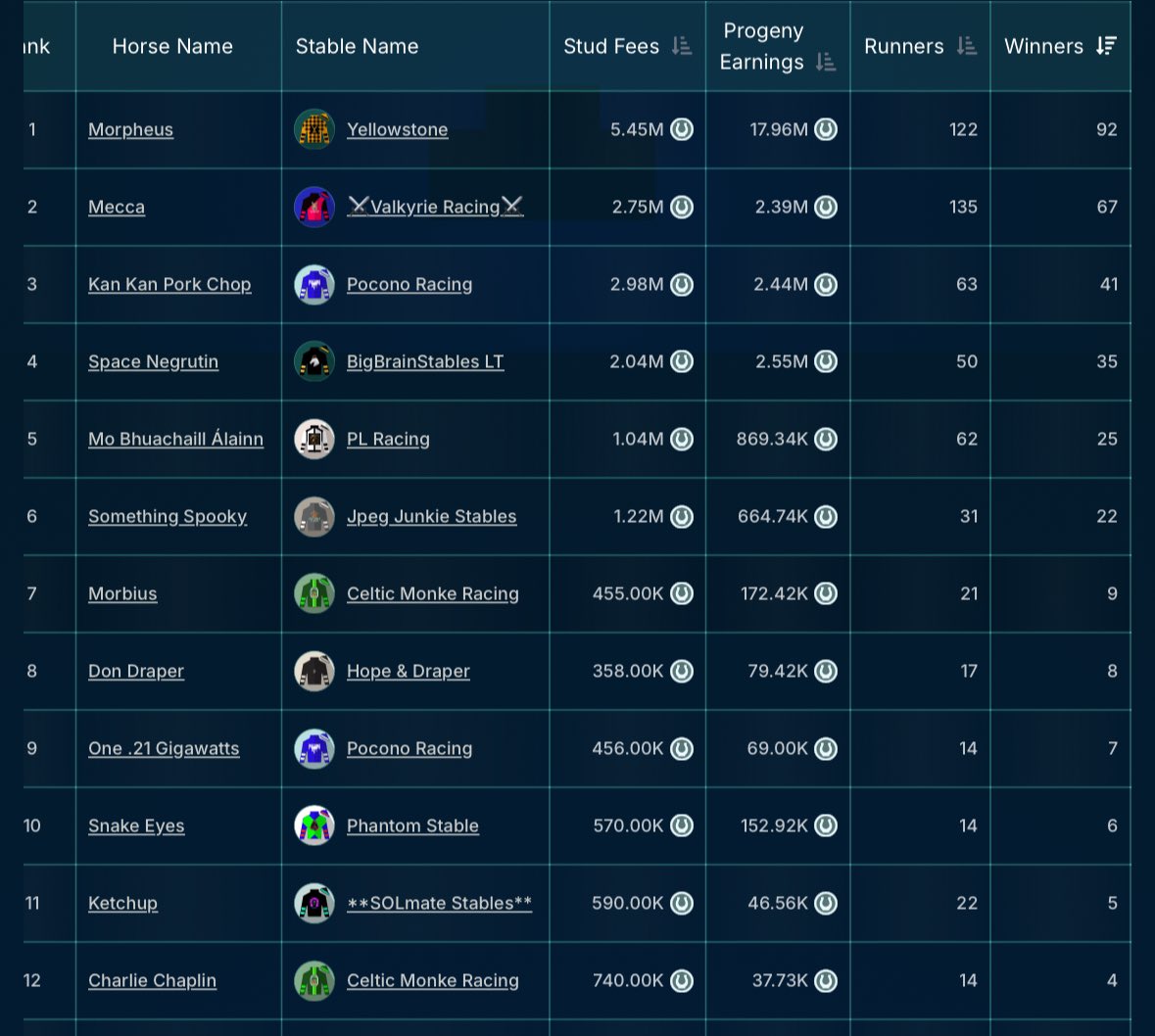The width and height of the screenshot is (1155, 1036).
Task: Open Ketchup horse link
Action: pos(122,903)
